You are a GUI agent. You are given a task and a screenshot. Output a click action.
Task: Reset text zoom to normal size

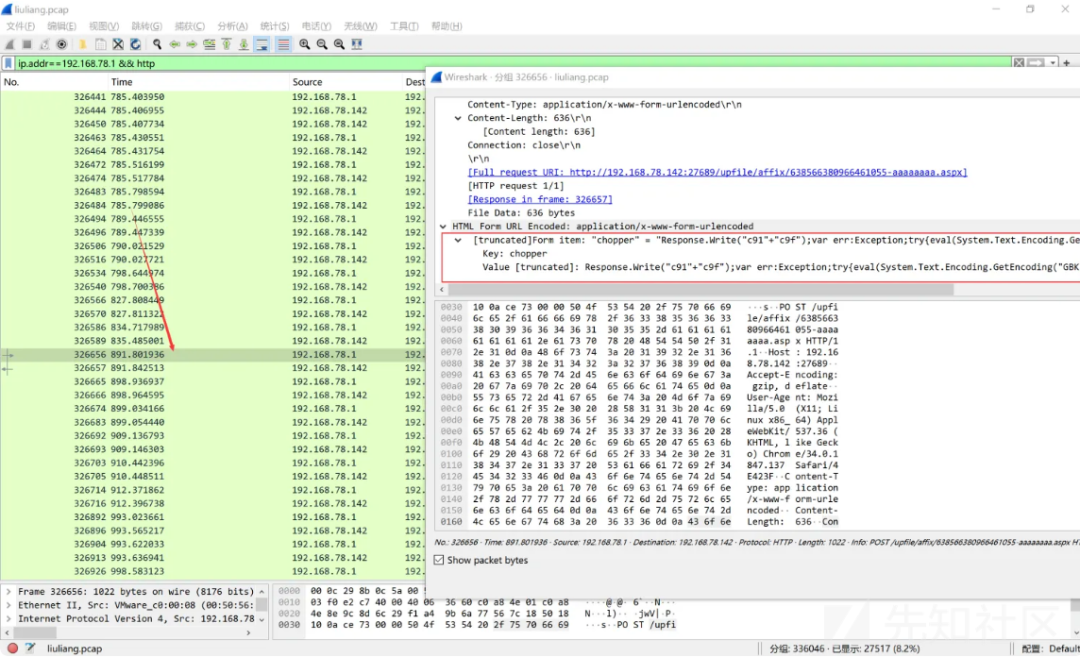pyautogui.click(x=339, y=44)
